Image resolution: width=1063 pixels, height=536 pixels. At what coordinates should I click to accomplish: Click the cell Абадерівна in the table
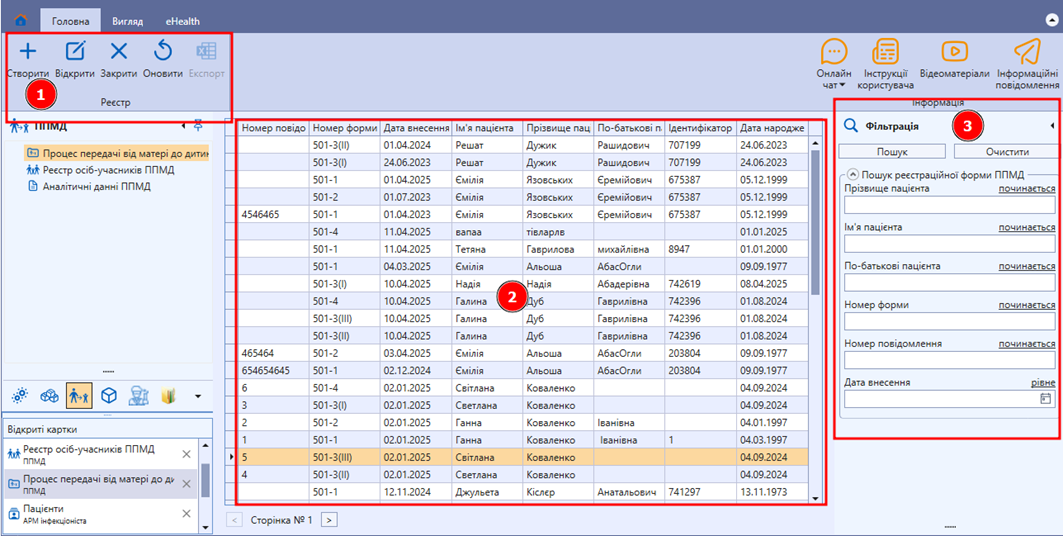click(x=628, y=284)
